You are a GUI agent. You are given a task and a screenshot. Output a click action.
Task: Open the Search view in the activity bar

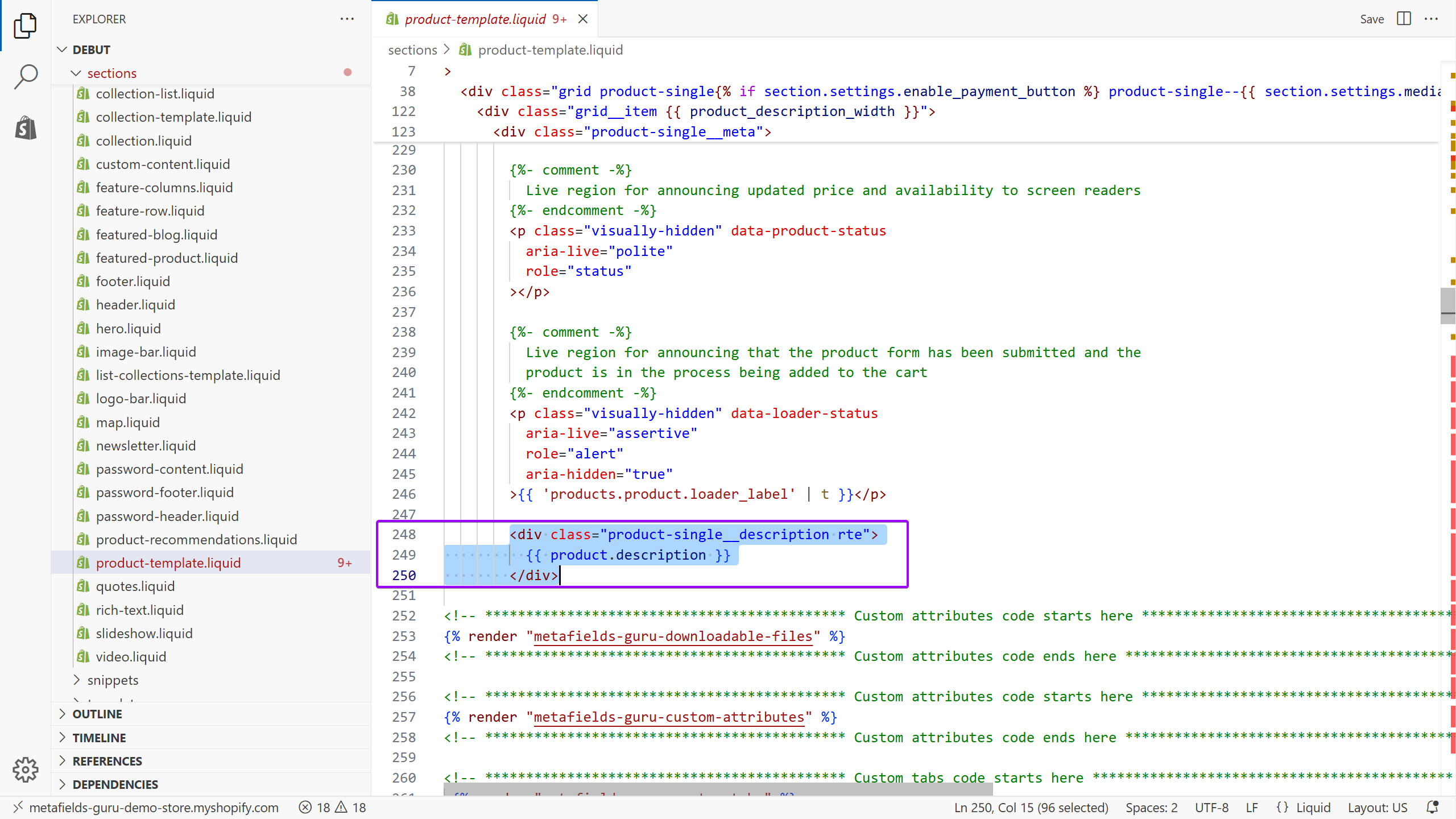[x=25, y=76]
